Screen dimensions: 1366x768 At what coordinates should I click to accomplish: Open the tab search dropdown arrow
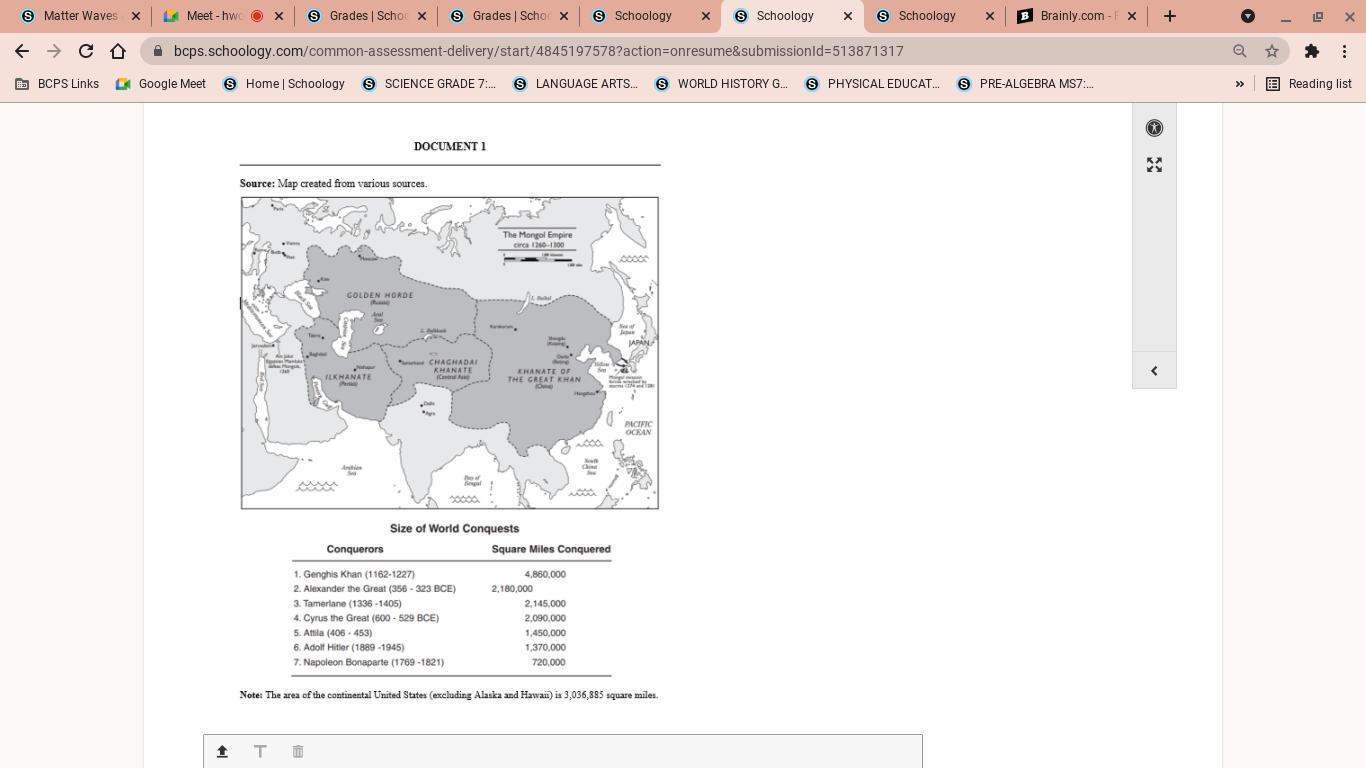click(1248, 16)
